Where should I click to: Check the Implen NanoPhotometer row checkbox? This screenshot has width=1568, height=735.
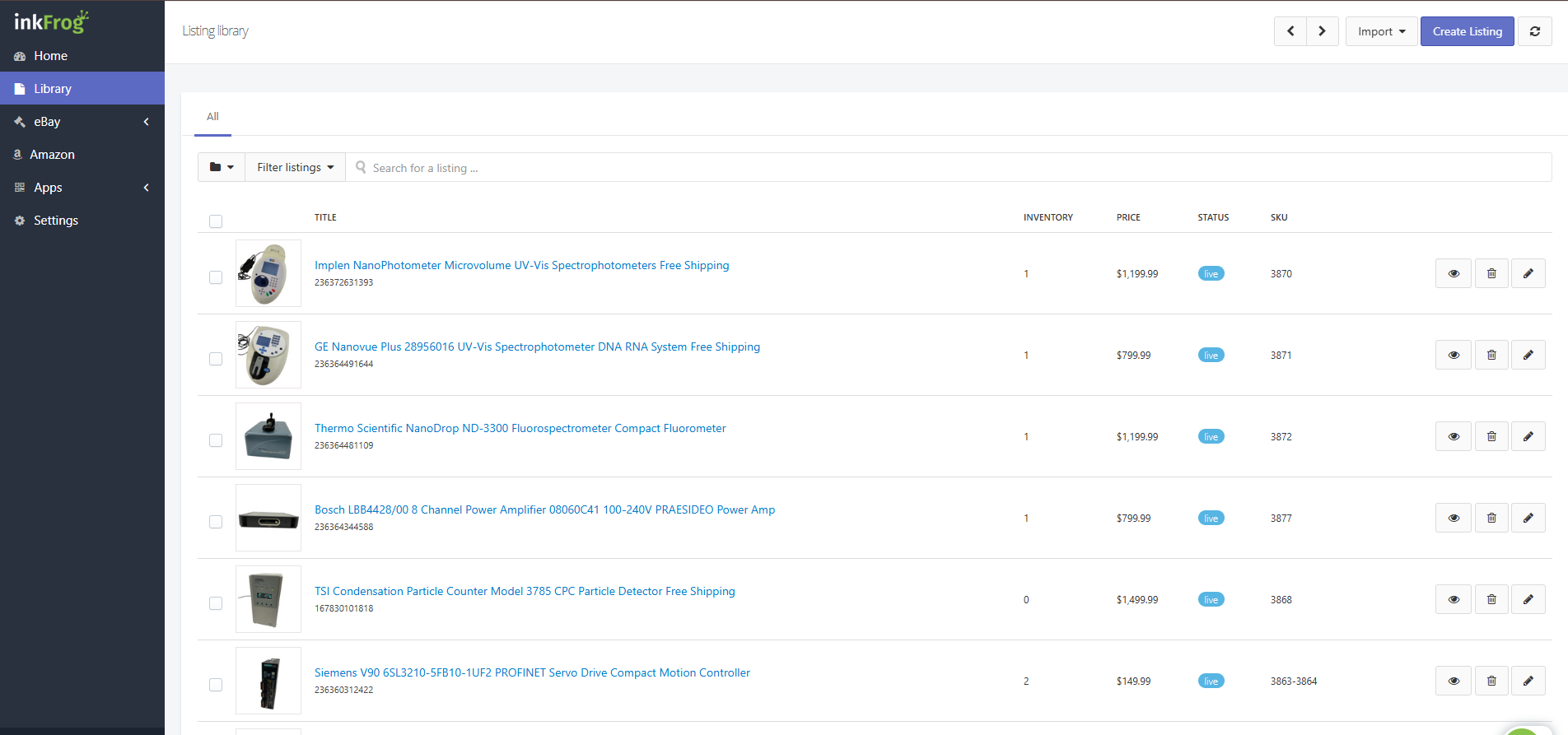pos(216,277)
